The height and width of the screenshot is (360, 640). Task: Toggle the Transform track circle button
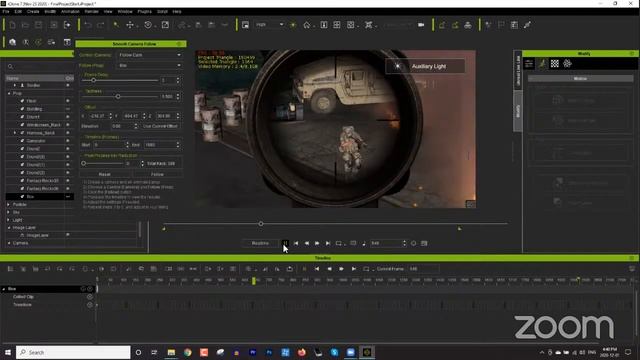point(90,305)
